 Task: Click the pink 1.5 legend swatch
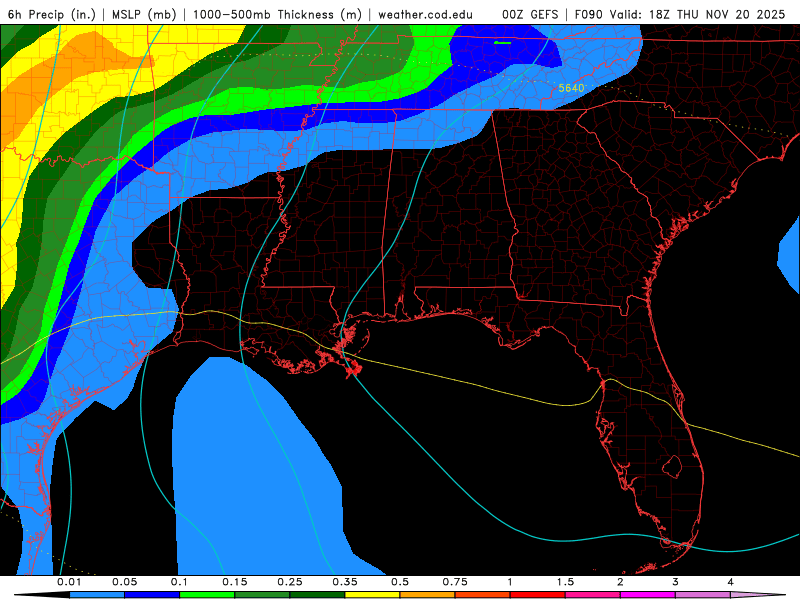pyautogui.click(x=593, y=595)
